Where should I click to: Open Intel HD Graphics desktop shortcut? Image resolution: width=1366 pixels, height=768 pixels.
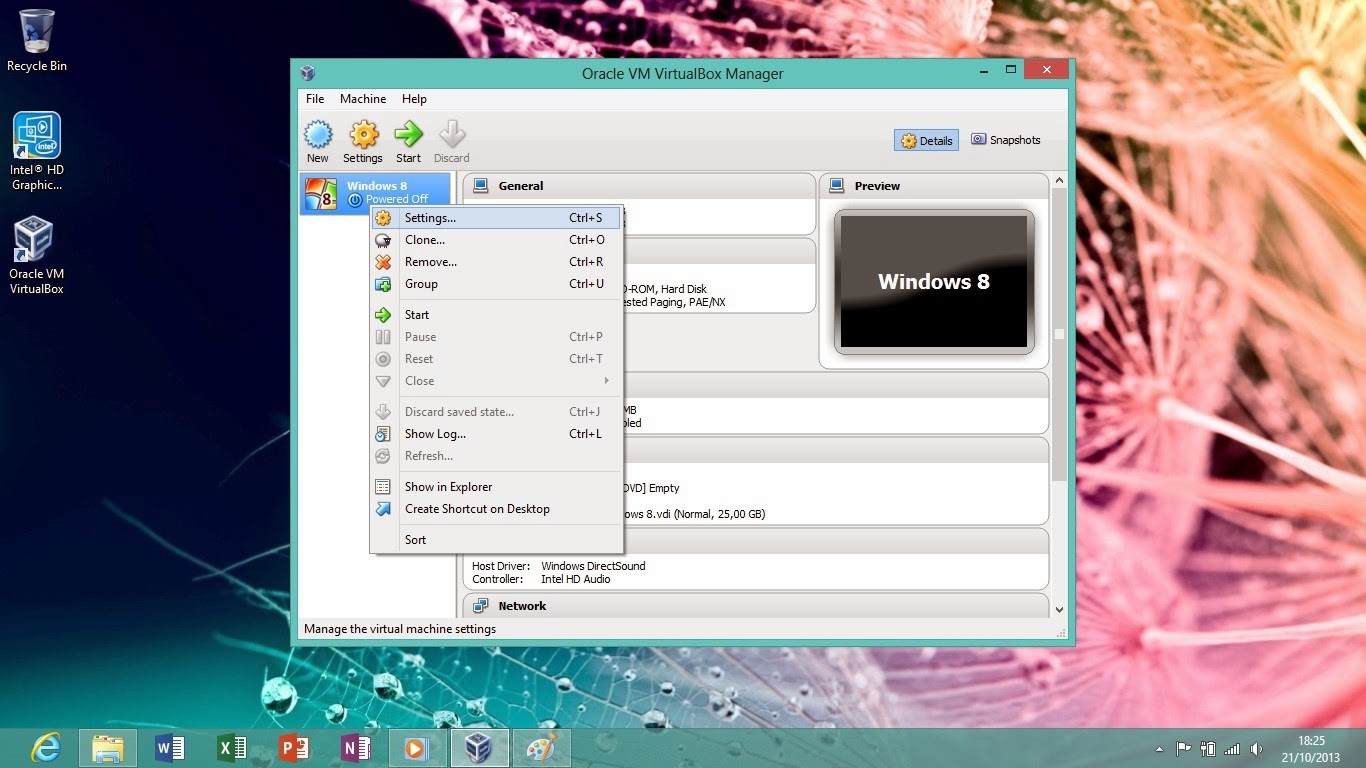coord(37,151)
